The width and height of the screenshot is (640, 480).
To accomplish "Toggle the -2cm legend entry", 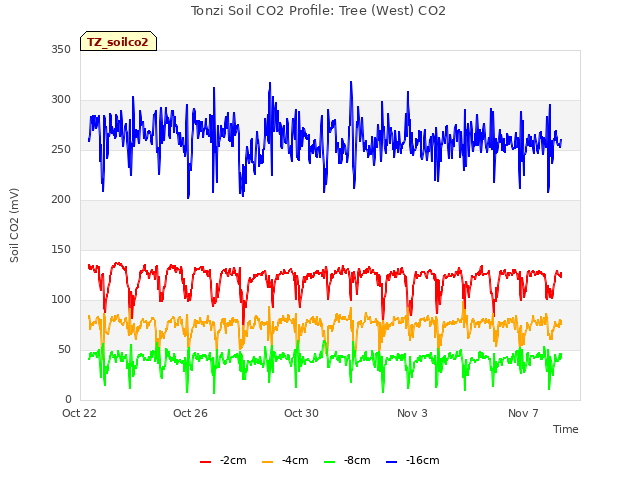I will point(223,460).
